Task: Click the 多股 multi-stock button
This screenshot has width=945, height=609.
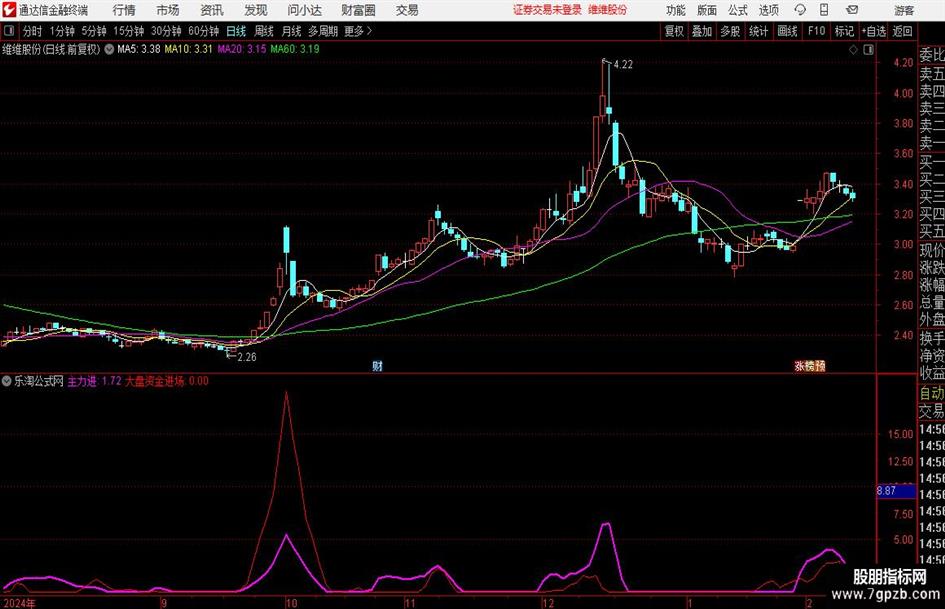Action: coord(730,31)
